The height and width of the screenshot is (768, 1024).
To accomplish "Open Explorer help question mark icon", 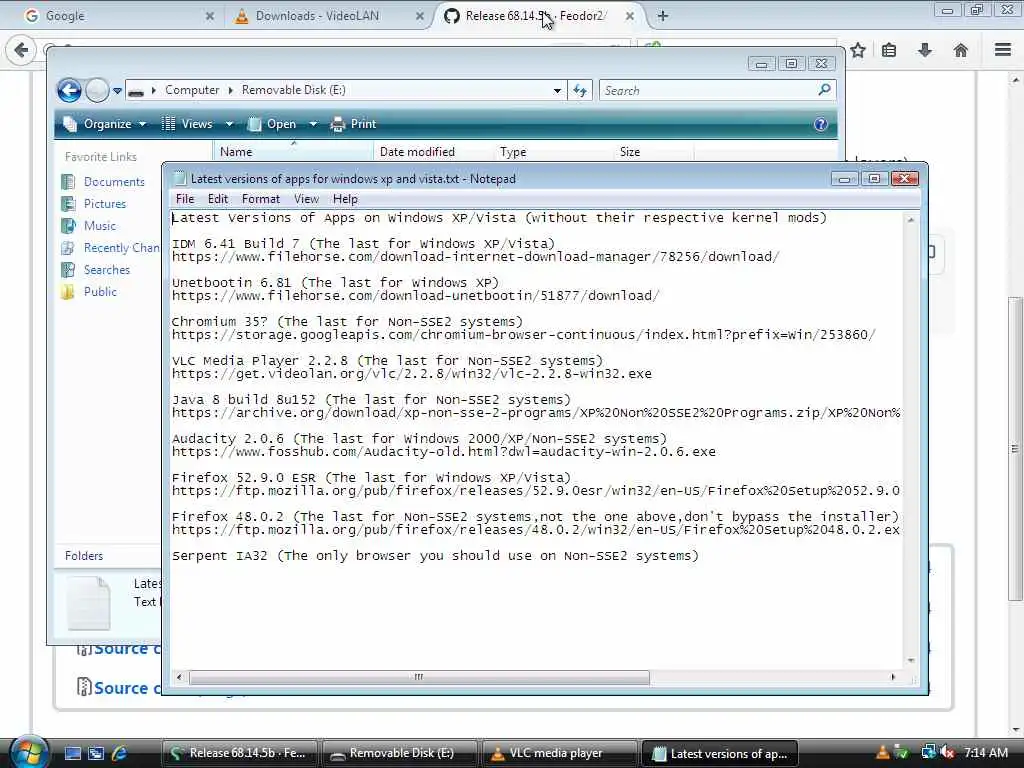I will pos(821,124).
